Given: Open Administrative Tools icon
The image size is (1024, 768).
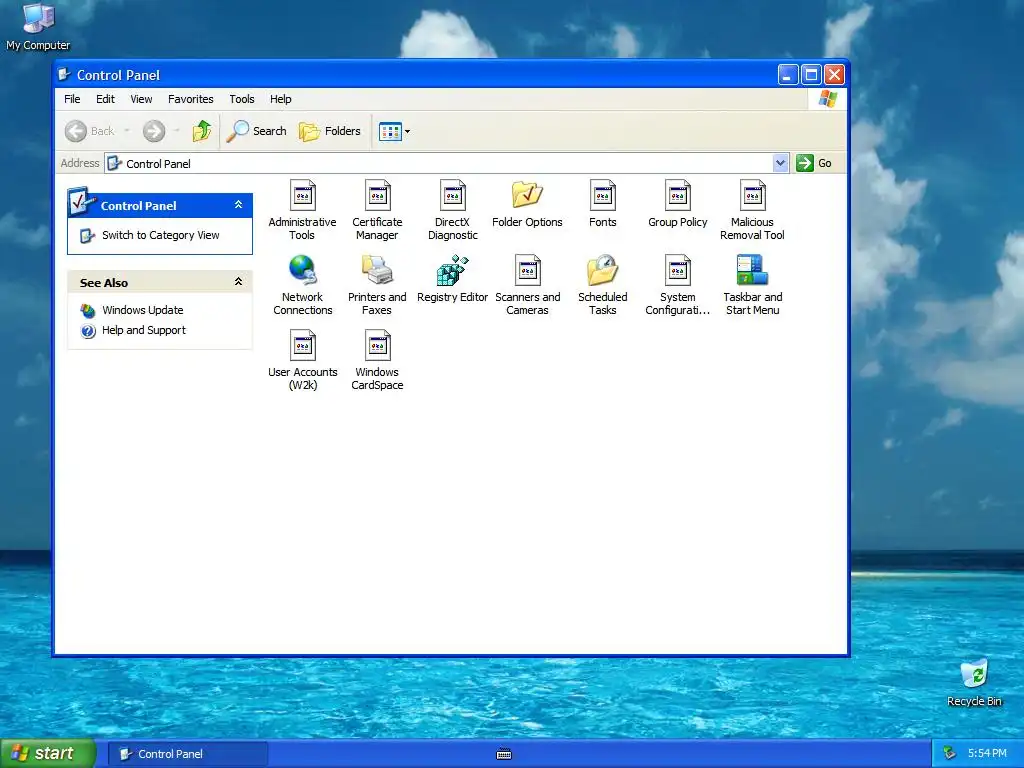Looking at the screenshot, I should coord(302,210).
